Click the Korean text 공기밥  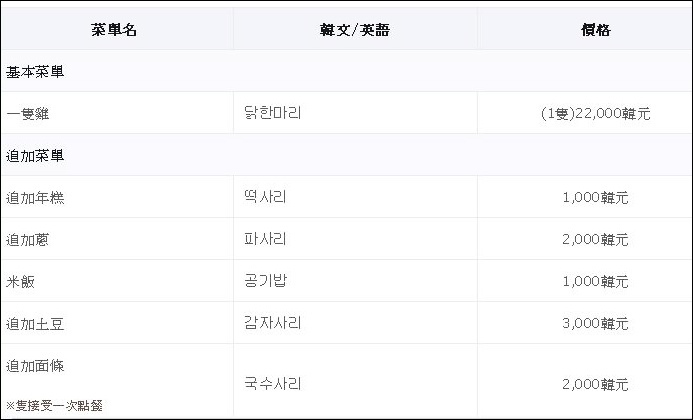[x=265, y=281]
